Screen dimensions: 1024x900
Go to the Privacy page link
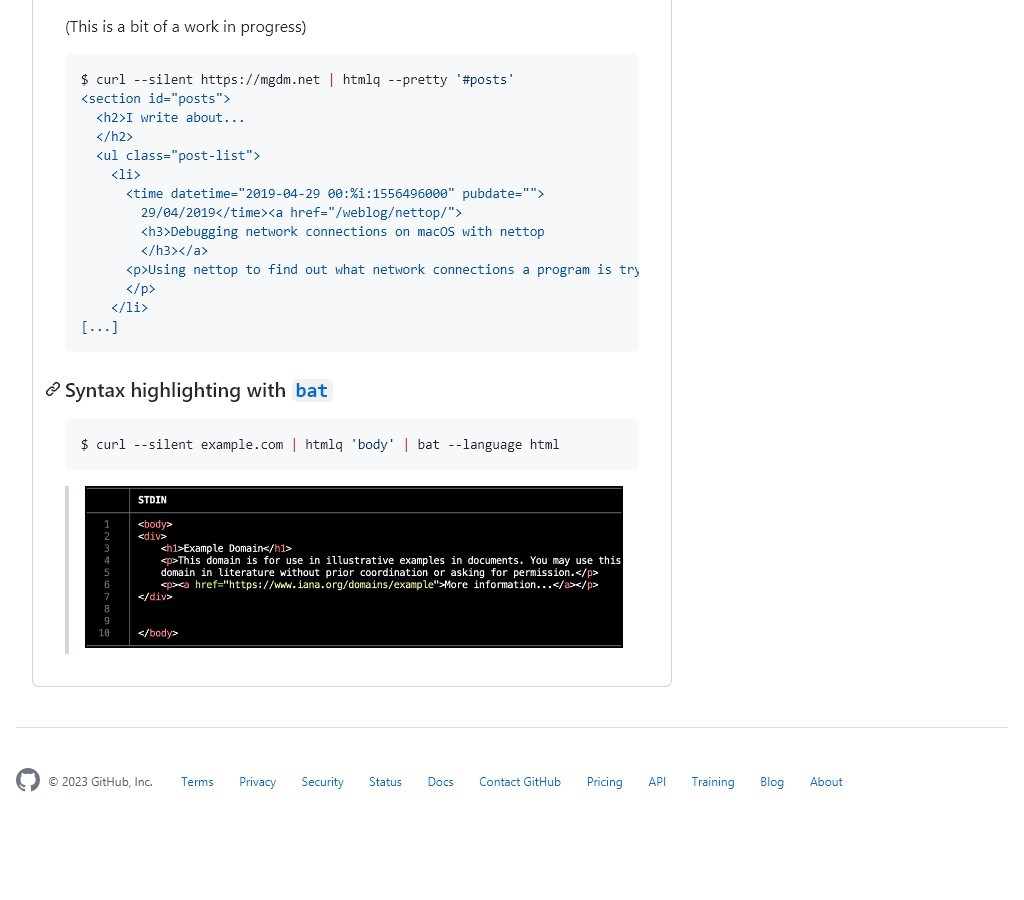tap(257, 782)
